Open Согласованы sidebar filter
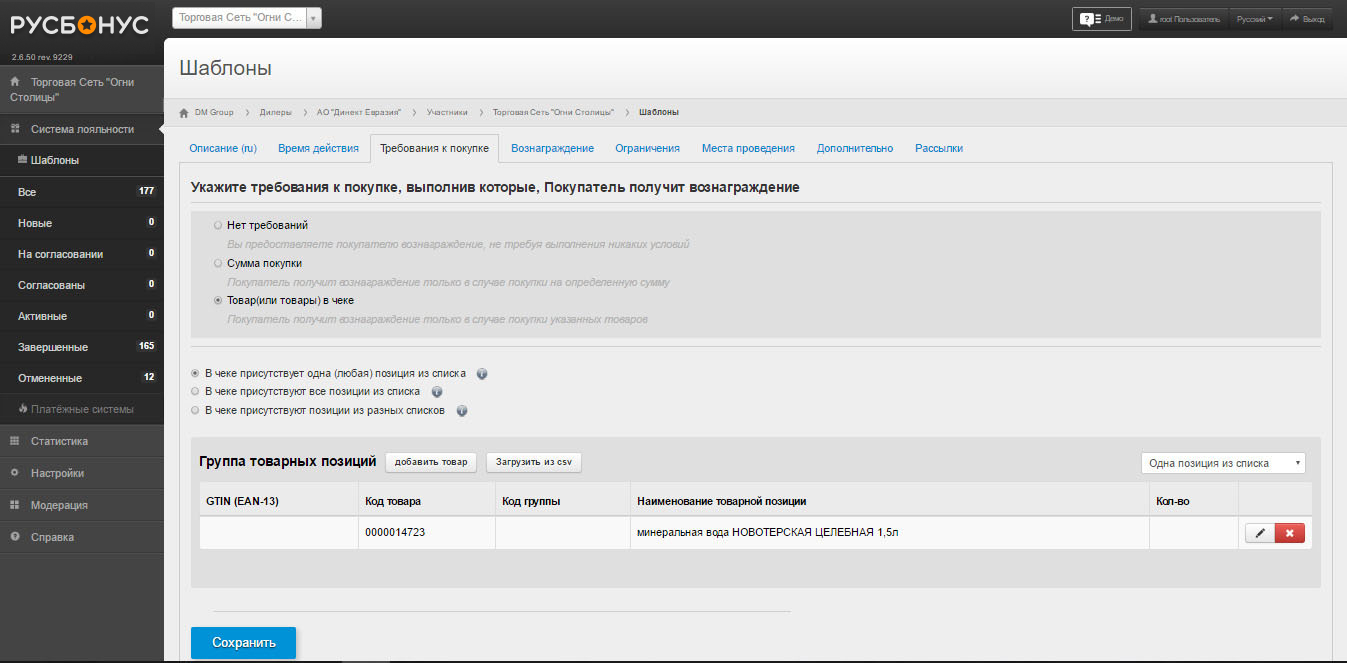Screen dimensions: 1347x663 pos(81,285)
